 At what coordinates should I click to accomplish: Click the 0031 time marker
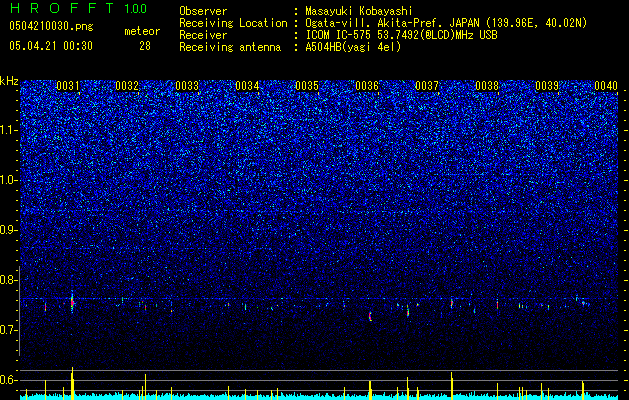pos(68,86)
